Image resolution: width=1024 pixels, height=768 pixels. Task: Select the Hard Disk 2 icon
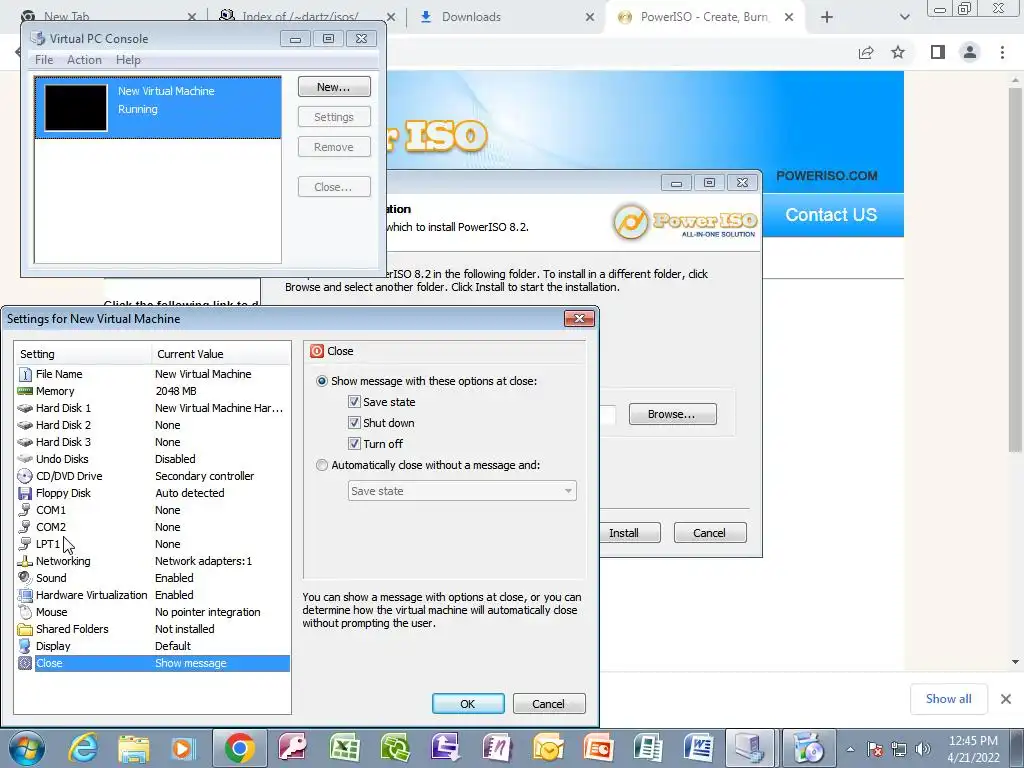pyautogui.click(x=25, y=425)
